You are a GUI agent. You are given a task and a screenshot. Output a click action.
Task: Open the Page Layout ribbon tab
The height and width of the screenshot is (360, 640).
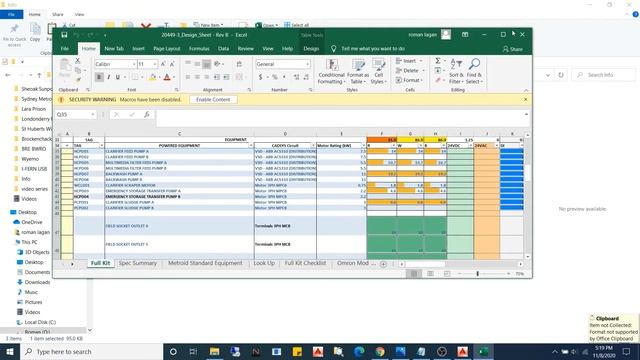pyautogui.click(x=167, y=49)
